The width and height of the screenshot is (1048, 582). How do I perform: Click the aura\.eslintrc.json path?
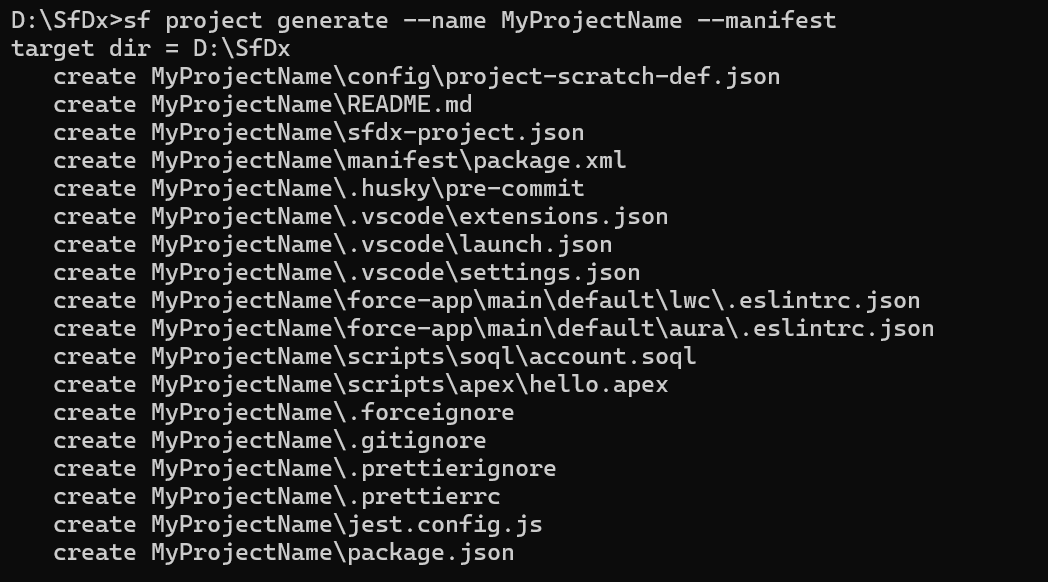(x=542, y=328)
